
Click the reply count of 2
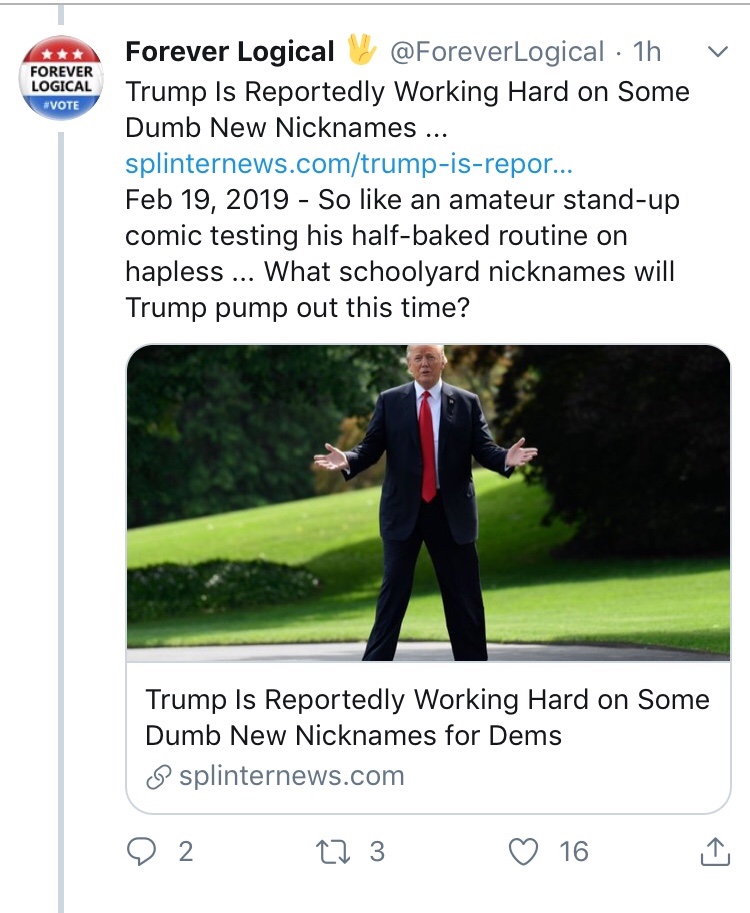[185, 851]
